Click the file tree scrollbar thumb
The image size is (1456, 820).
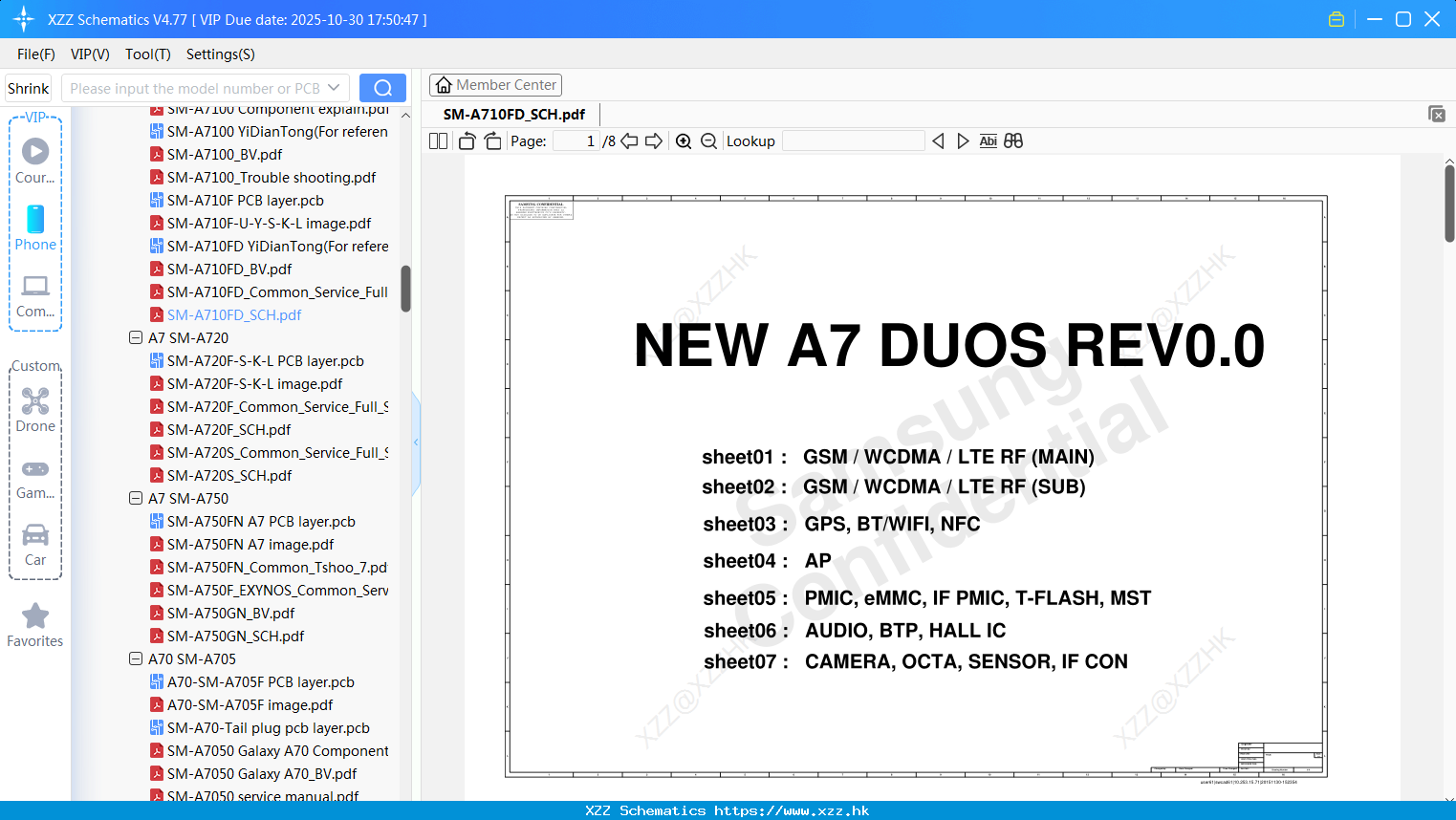click(405, 289)
